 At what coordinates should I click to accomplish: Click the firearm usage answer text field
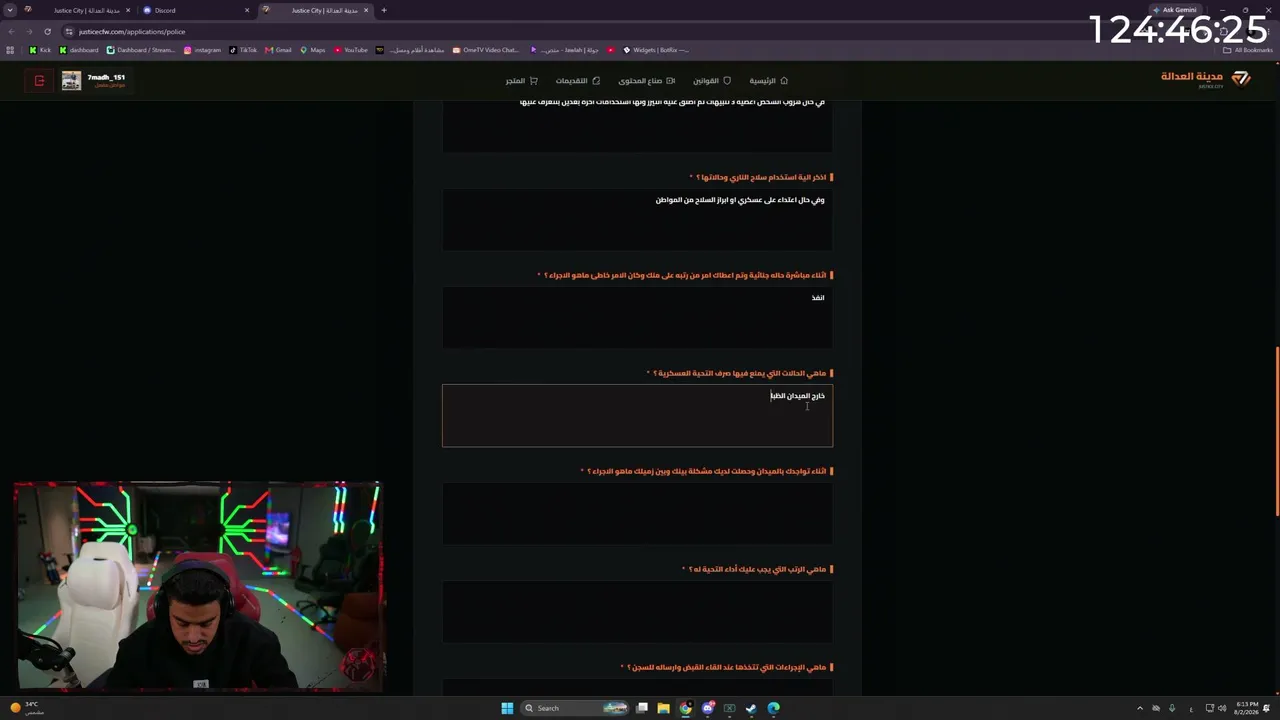click(x=637, y=219)
